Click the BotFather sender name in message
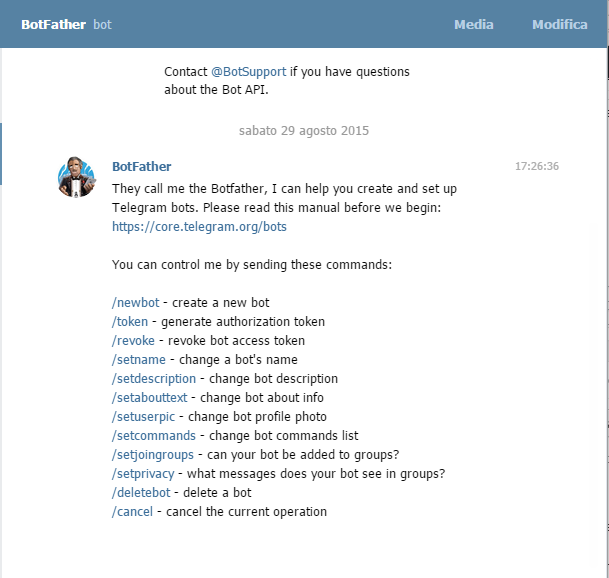 coord(142,167)
